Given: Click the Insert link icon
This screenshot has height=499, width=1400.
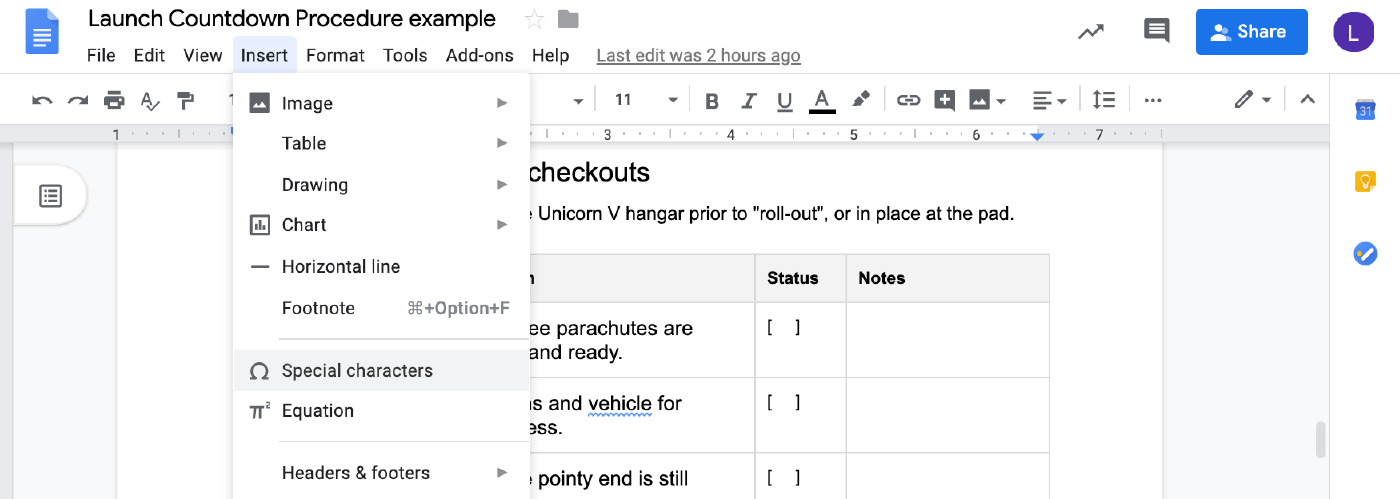Looking at the screenshot, I should [x=908, y=100].
